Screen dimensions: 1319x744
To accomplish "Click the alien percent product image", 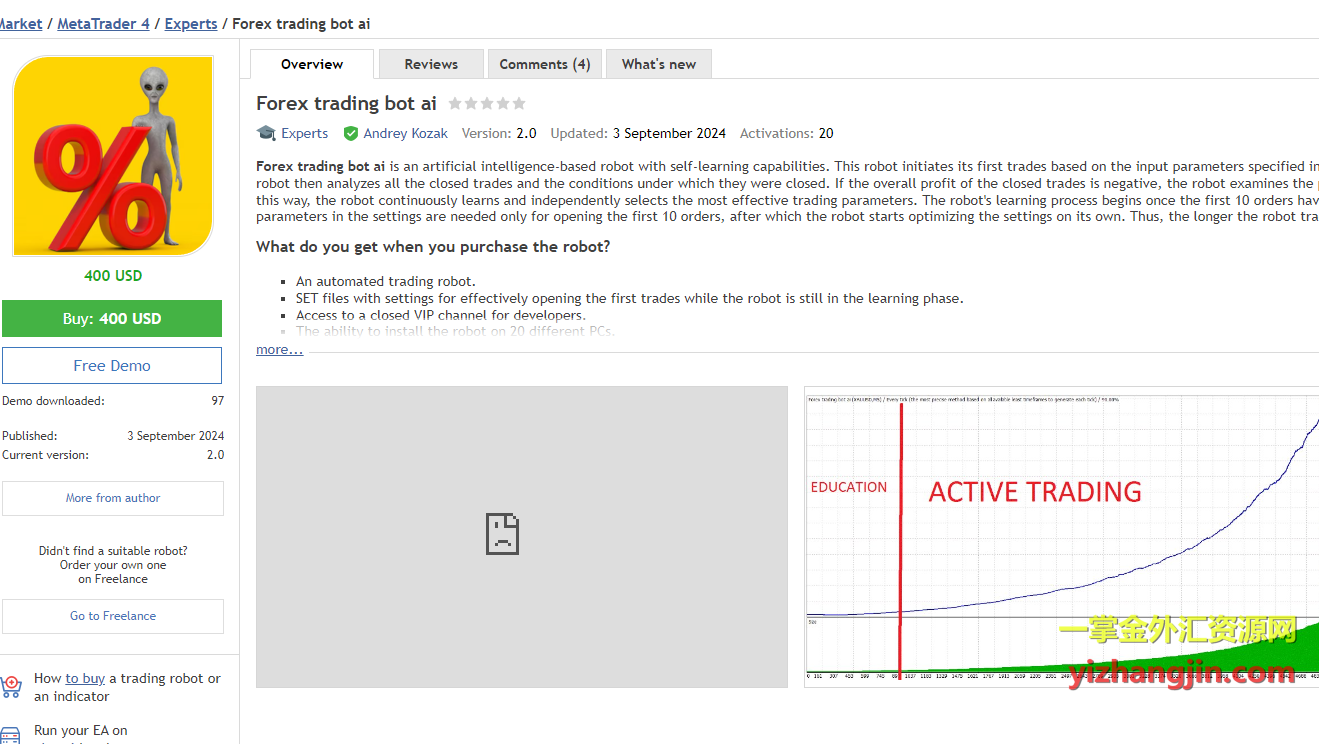I will (x=113, y=156).
